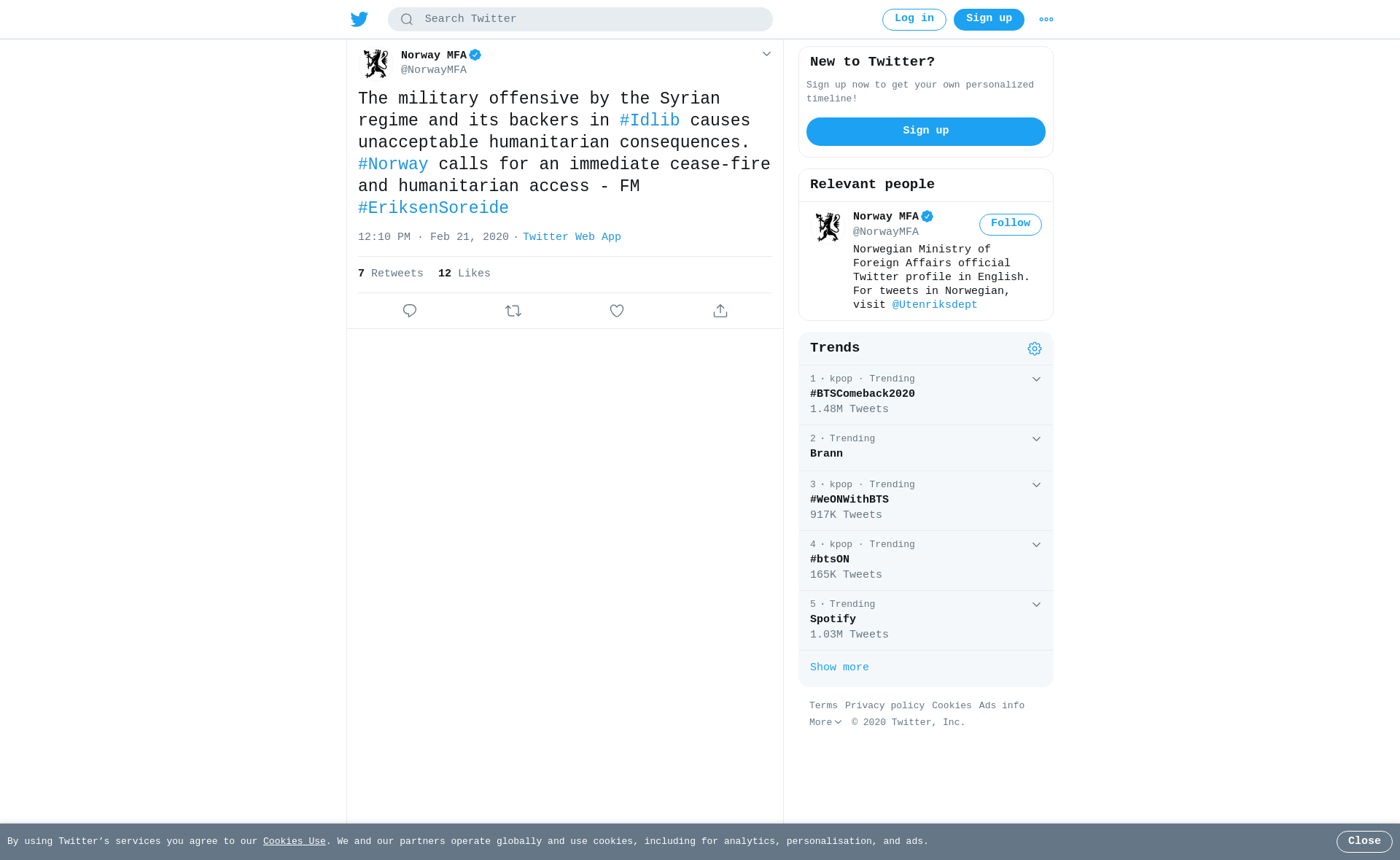This screenshot has height=860, width=1400.
Task: Open the three-dot more menu in header
Action: 1046,20
